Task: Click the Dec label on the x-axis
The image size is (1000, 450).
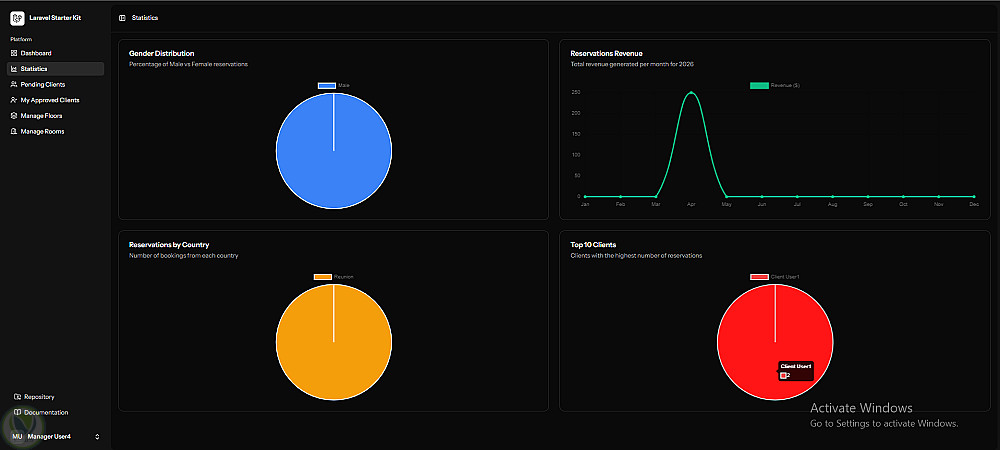Action: click(974, 205)
